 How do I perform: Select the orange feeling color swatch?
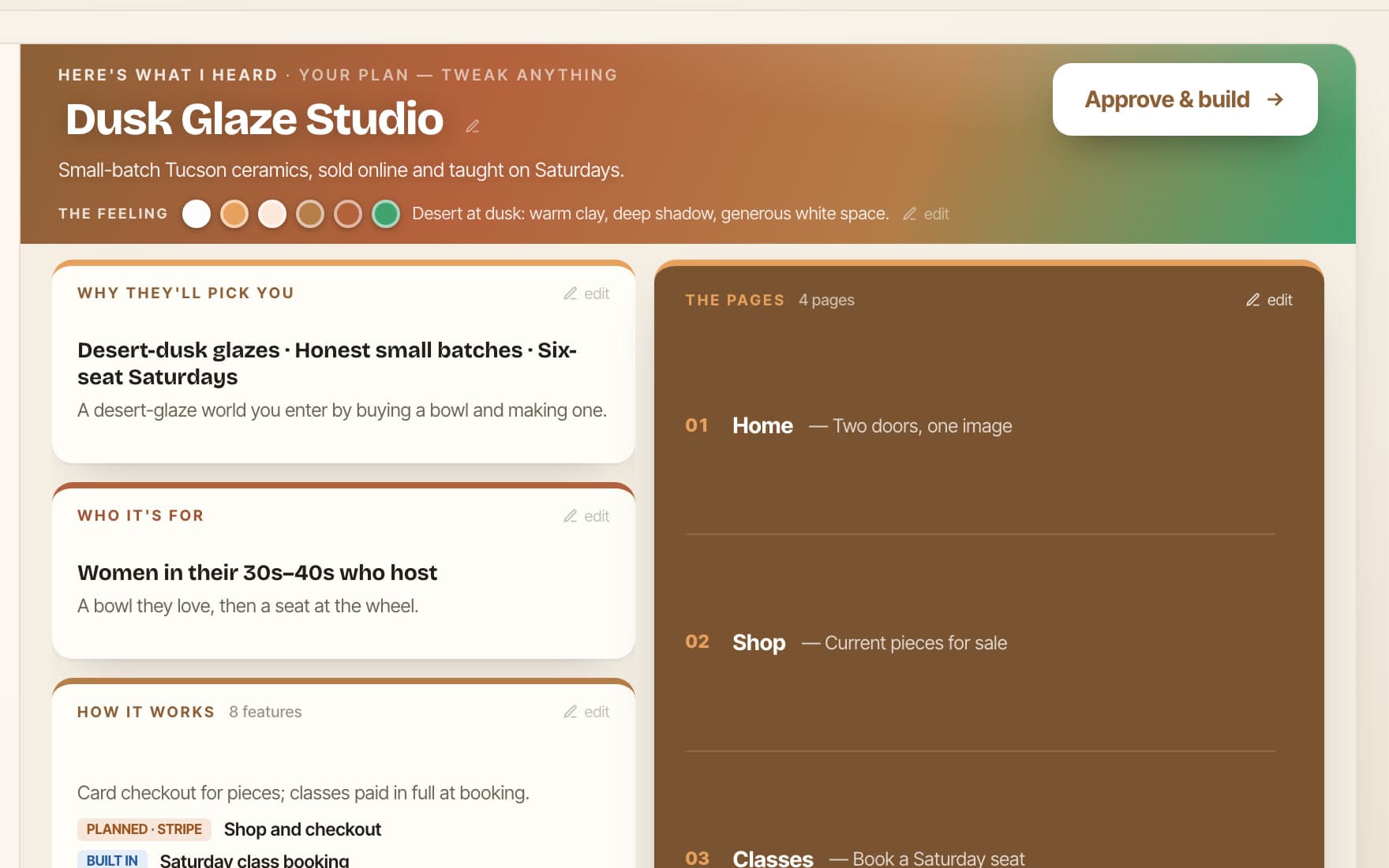[234, 214]
